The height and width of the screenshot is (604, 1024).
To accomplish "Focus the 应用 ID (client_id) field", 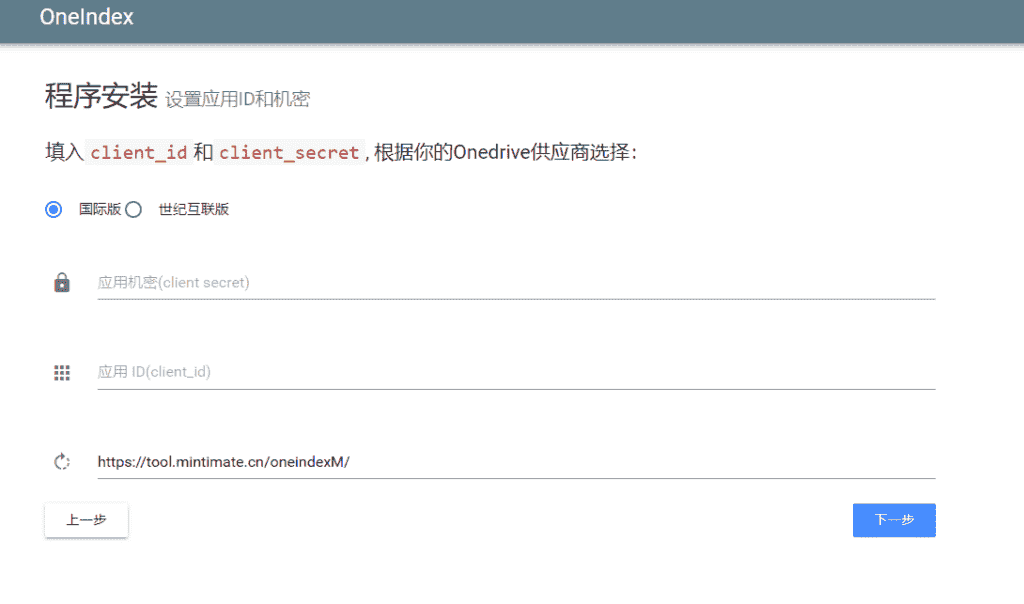I will pos(516,372).
